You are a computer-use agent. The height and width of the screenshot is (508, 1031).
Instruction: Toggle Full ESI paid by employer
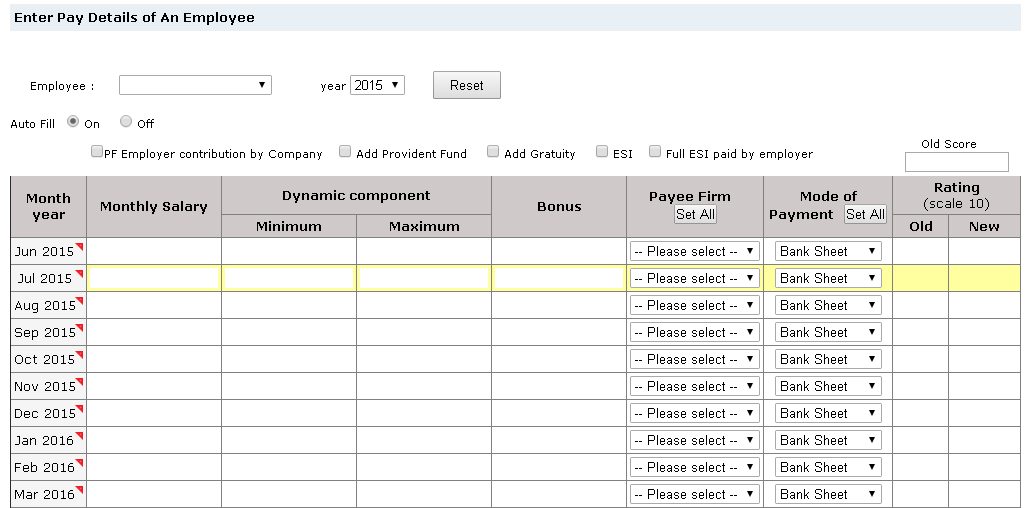(x=655, y=152)
